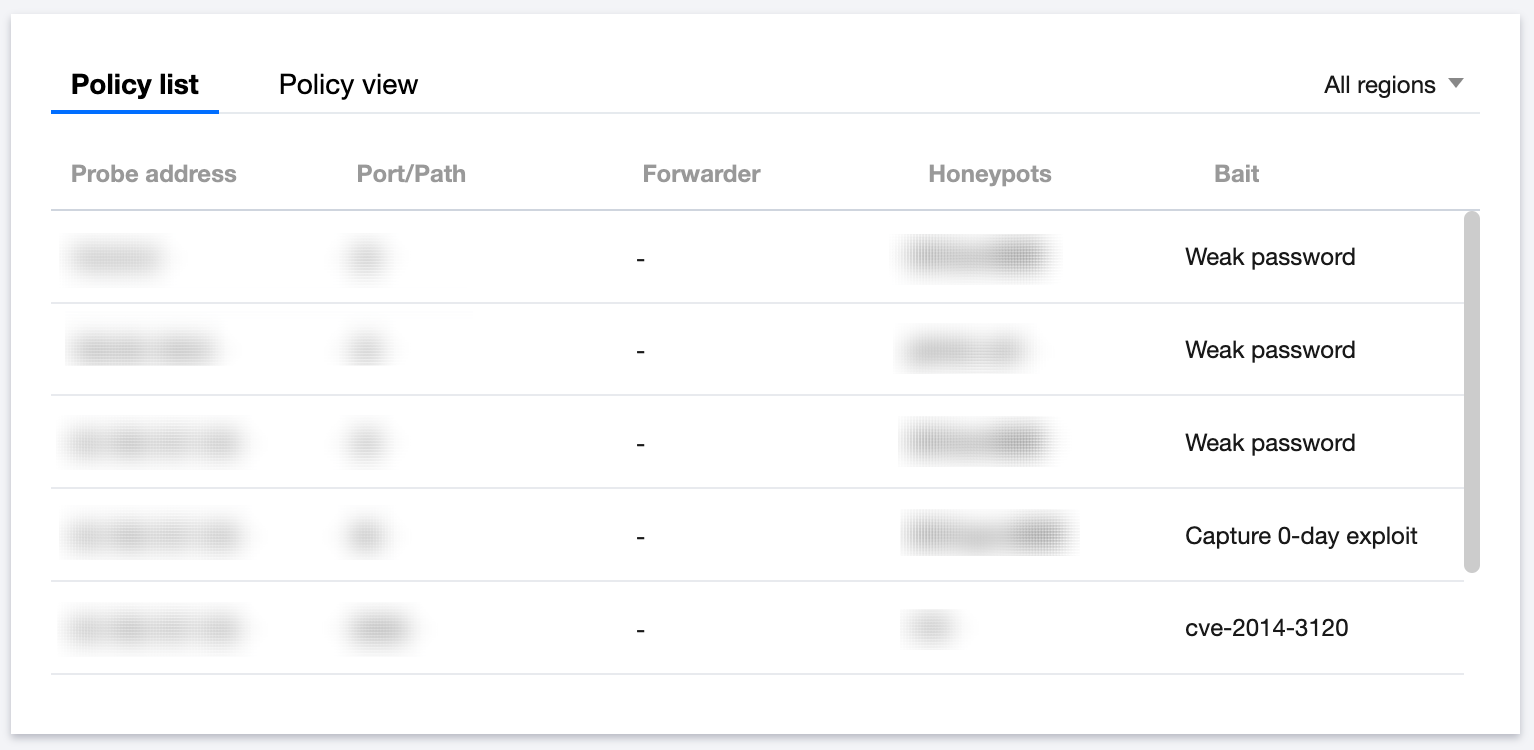Click the Bait column header
1534x750 pixels.
pos(1236,174)
